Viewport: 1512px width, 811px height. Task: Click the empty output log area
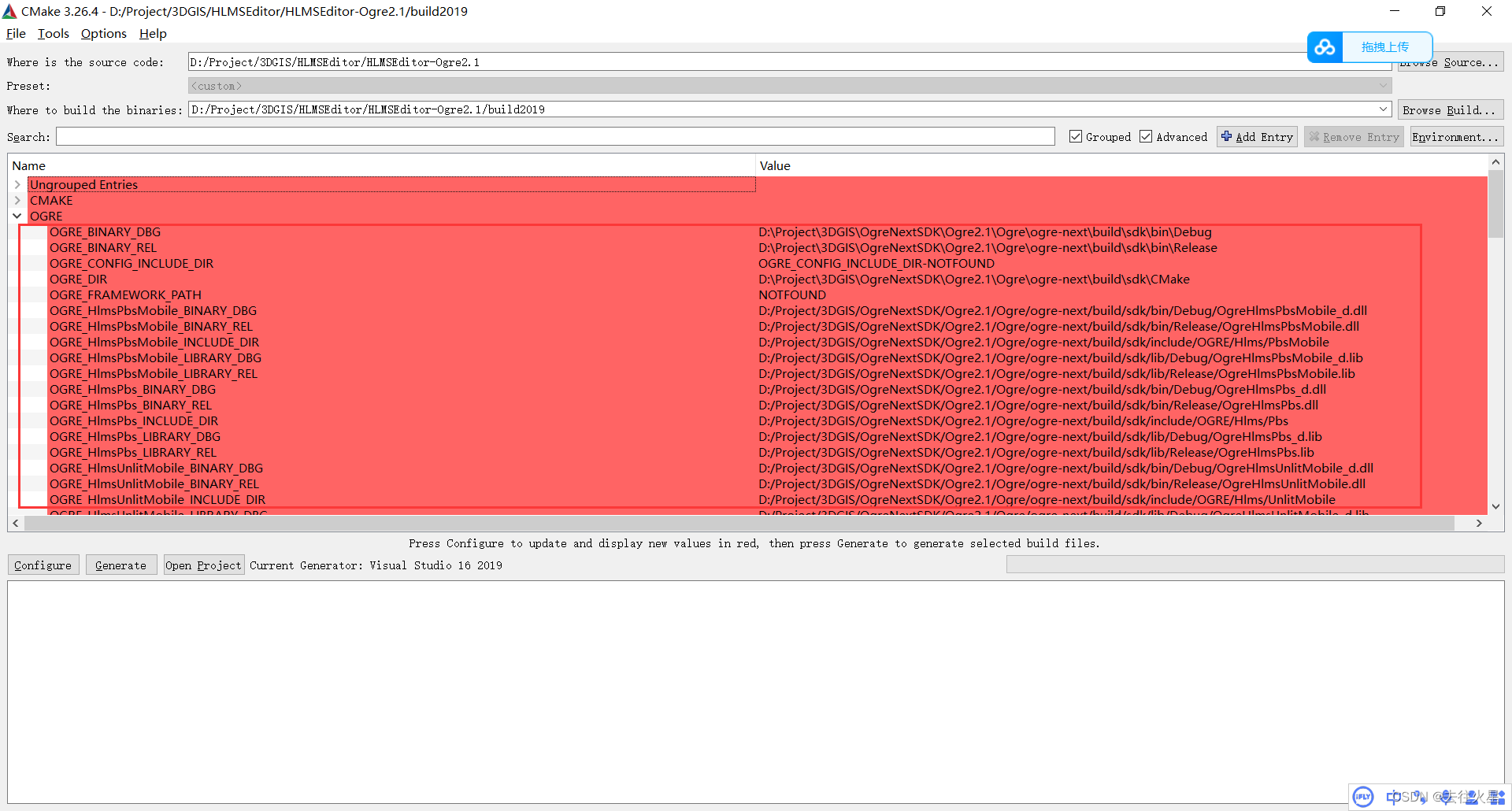[756, 691]
